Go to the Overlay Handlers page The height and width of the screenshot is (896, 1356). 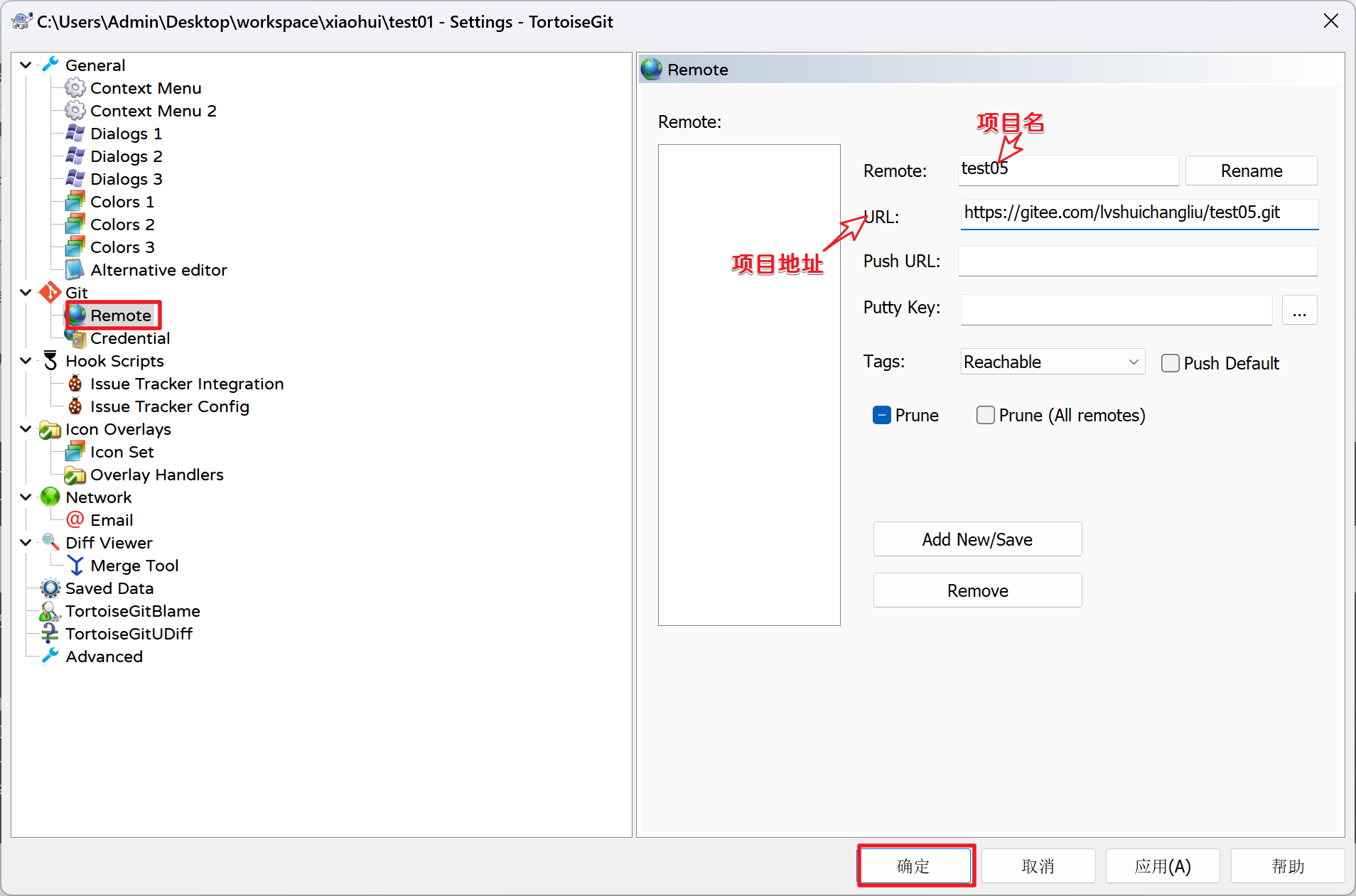point(157,475)
